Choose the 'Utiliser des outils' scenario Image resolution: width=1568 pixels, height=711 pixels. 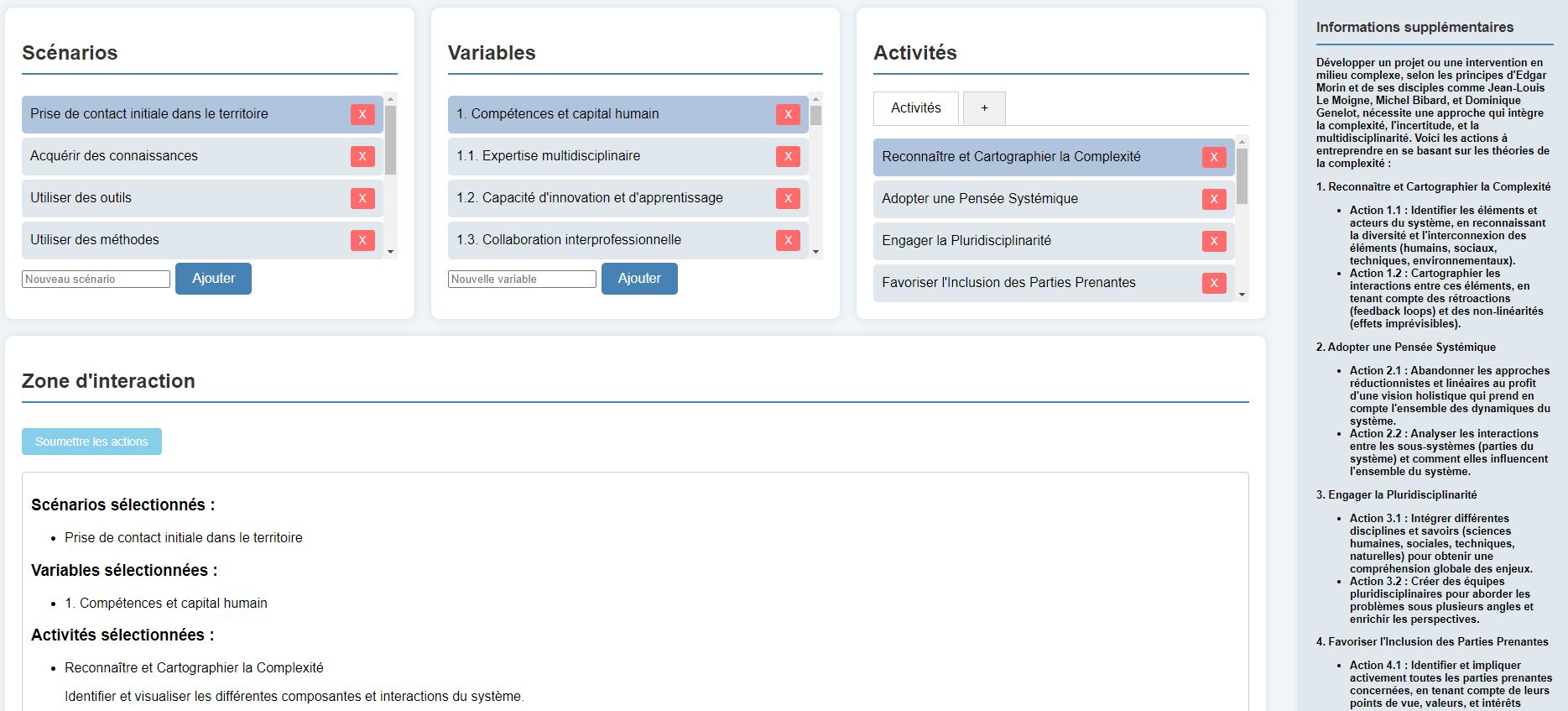[x=202, y=198]
